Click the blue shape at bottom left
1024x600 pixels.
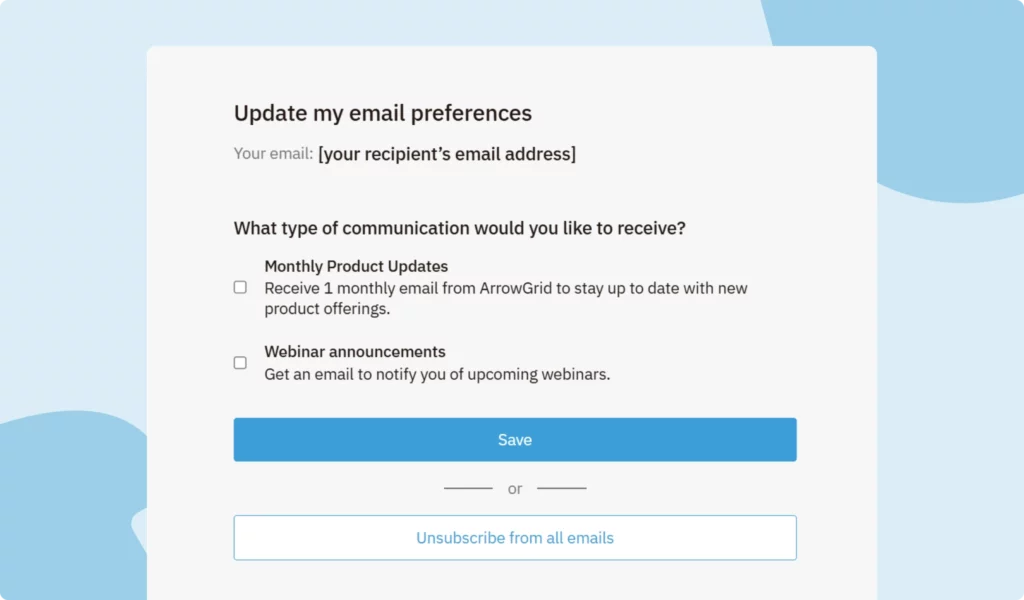click(x=70, y=500)
